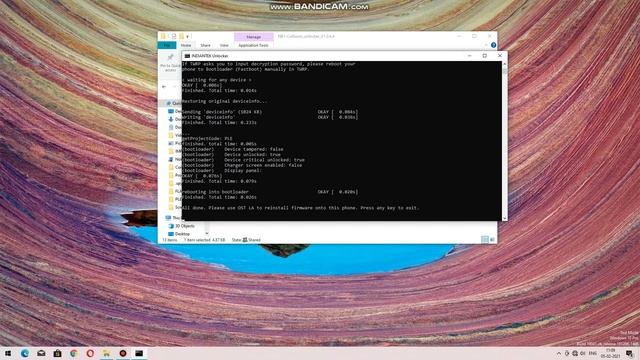The image size is (640, 360).
Task: Click the folder icon in Explorer title bar
Action: pos(163,36)
